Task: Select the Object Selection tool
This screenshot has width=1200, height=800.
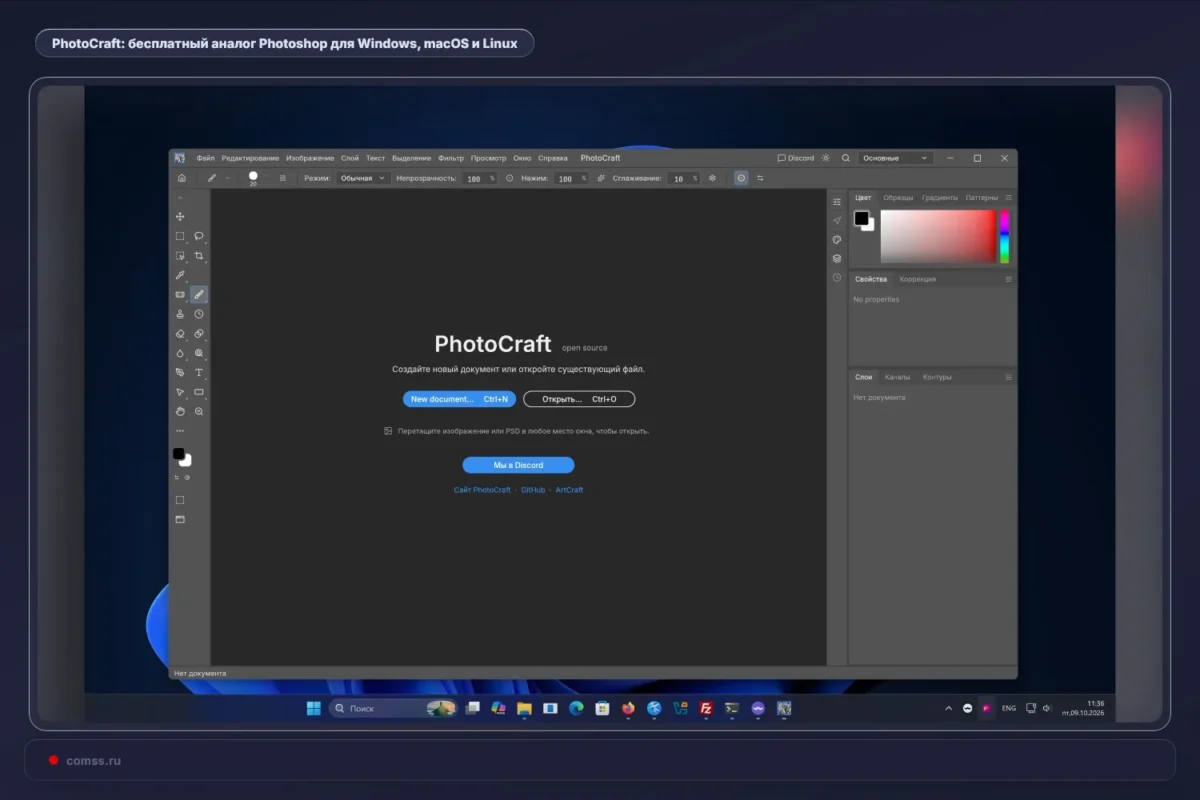Action: point(180,256)
